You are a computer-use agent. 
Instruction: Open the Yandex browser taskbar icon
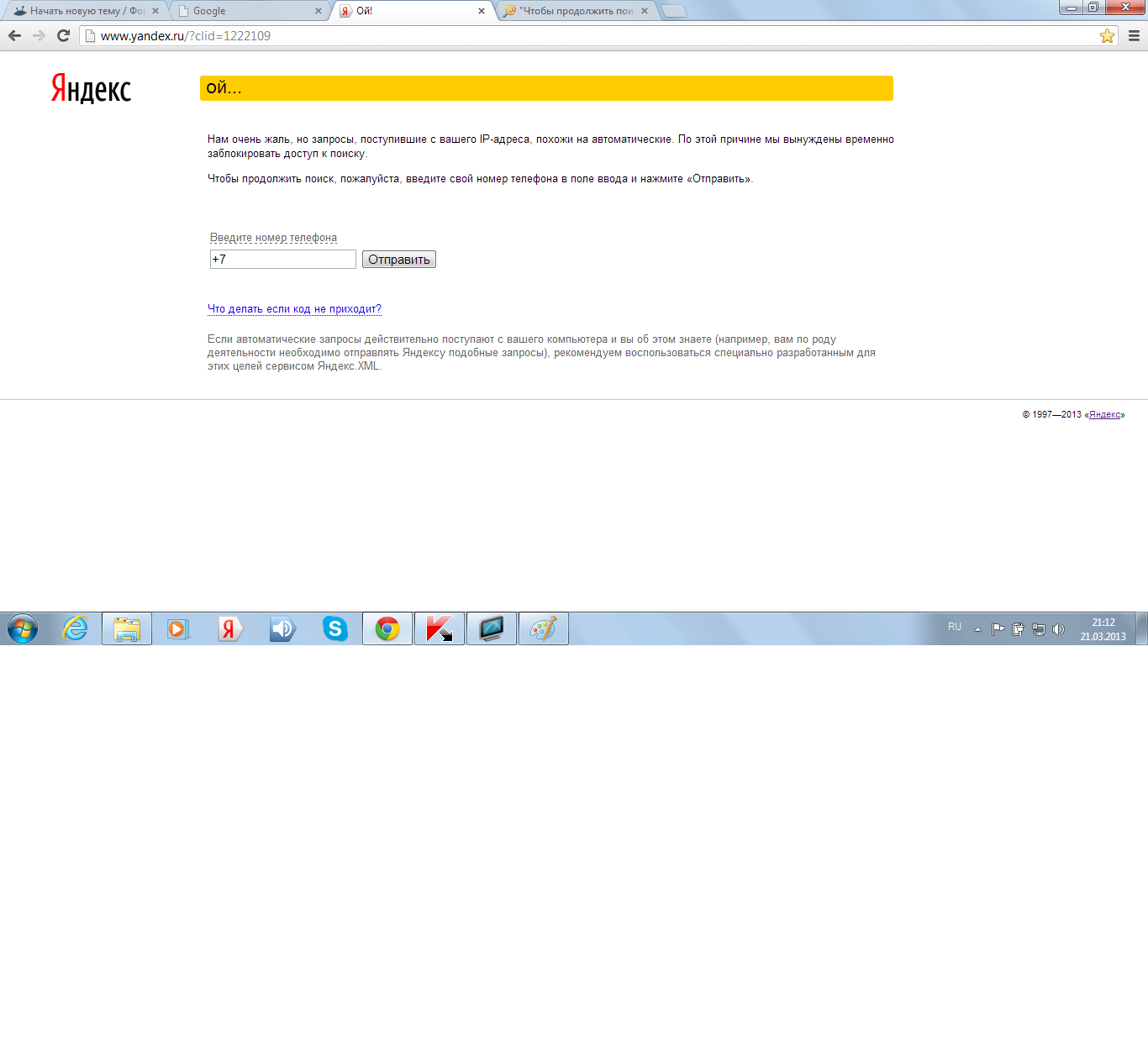click(x=229, y=628)
